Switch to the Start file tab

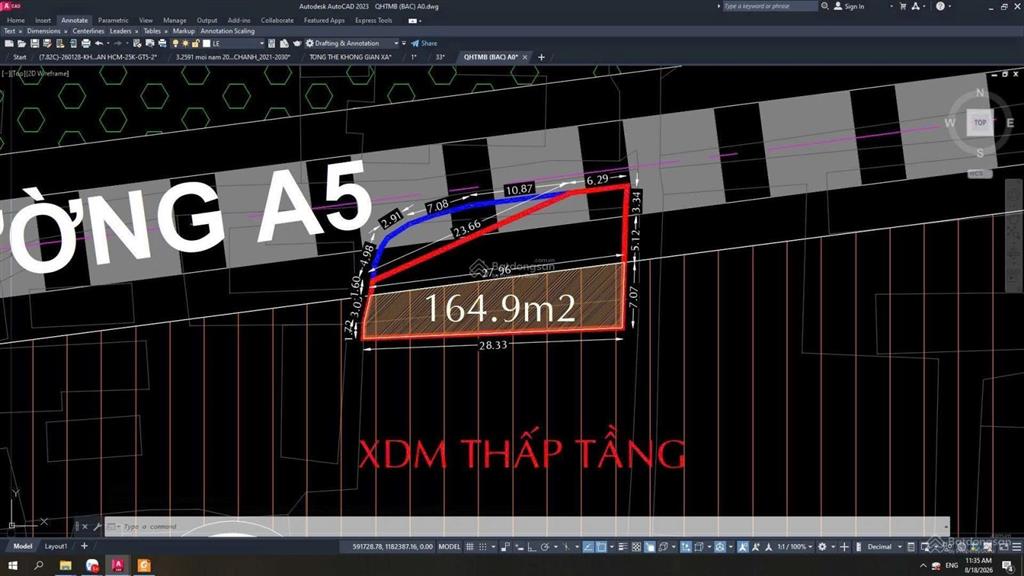coord(20,57)
